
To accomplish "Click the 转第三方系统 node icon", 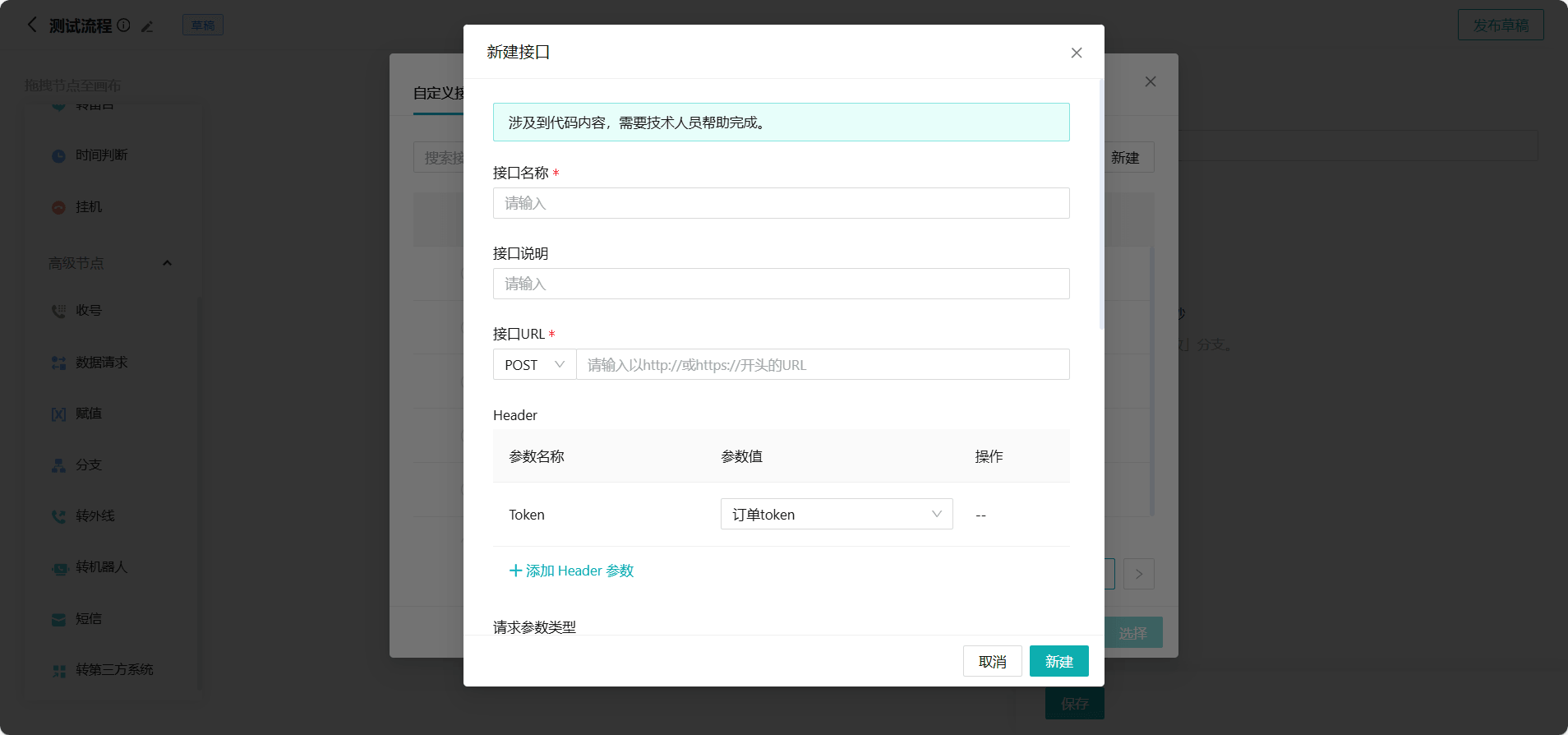I will 58,670.
